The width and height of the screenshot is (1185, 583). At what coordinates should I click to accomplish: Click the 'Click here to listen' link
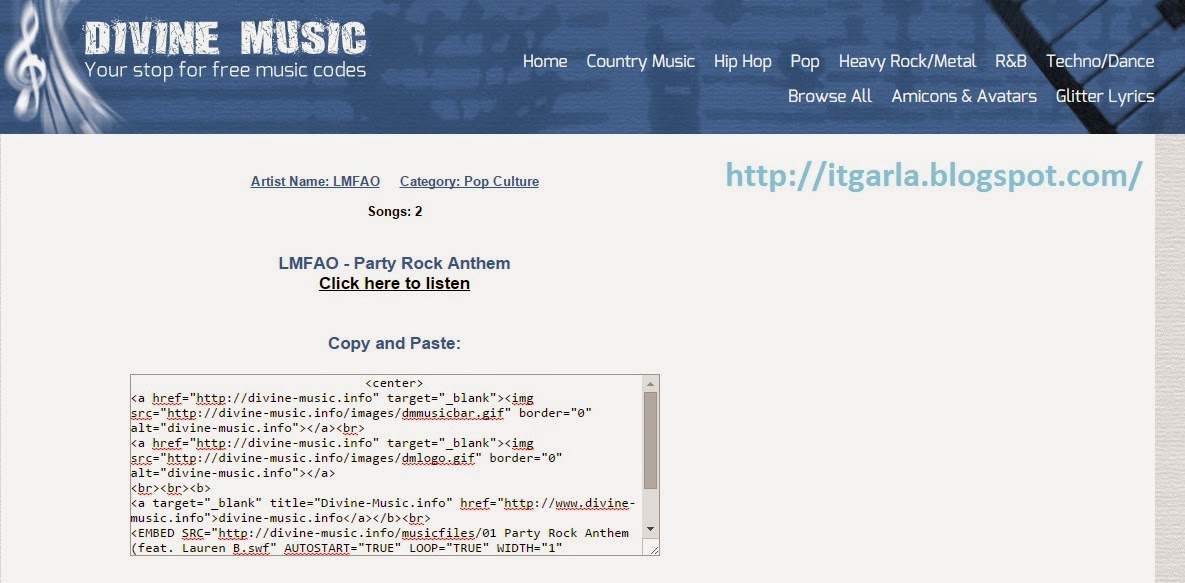click(394, 284)
